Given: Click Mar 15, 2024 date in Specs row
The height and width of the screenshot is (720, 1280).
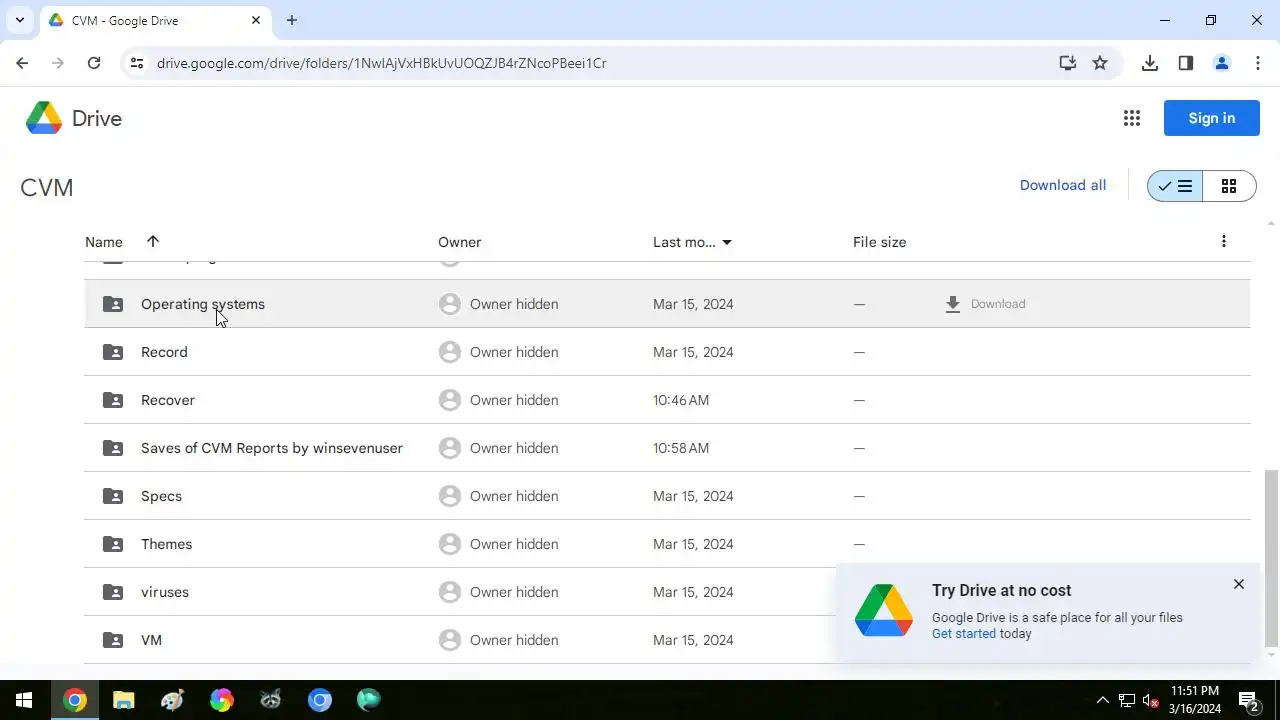Looking at the screenshot, I should coord(693,496).
